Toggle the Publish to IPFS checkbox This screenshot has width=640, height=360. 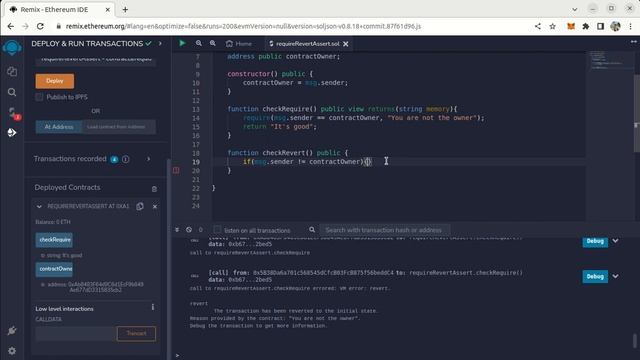39,97
